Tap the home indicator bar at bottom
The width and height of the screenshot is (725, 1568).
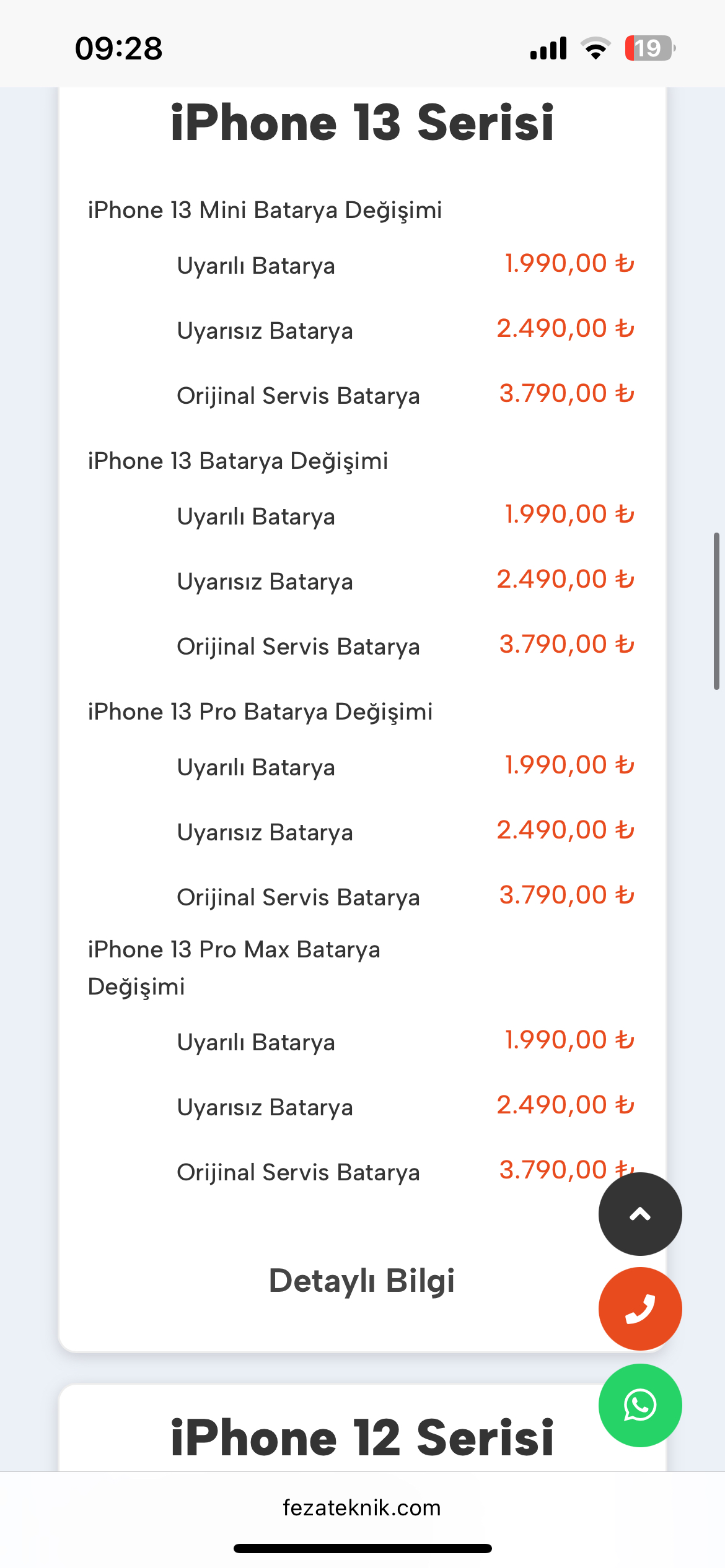[x=362, y=1548]
